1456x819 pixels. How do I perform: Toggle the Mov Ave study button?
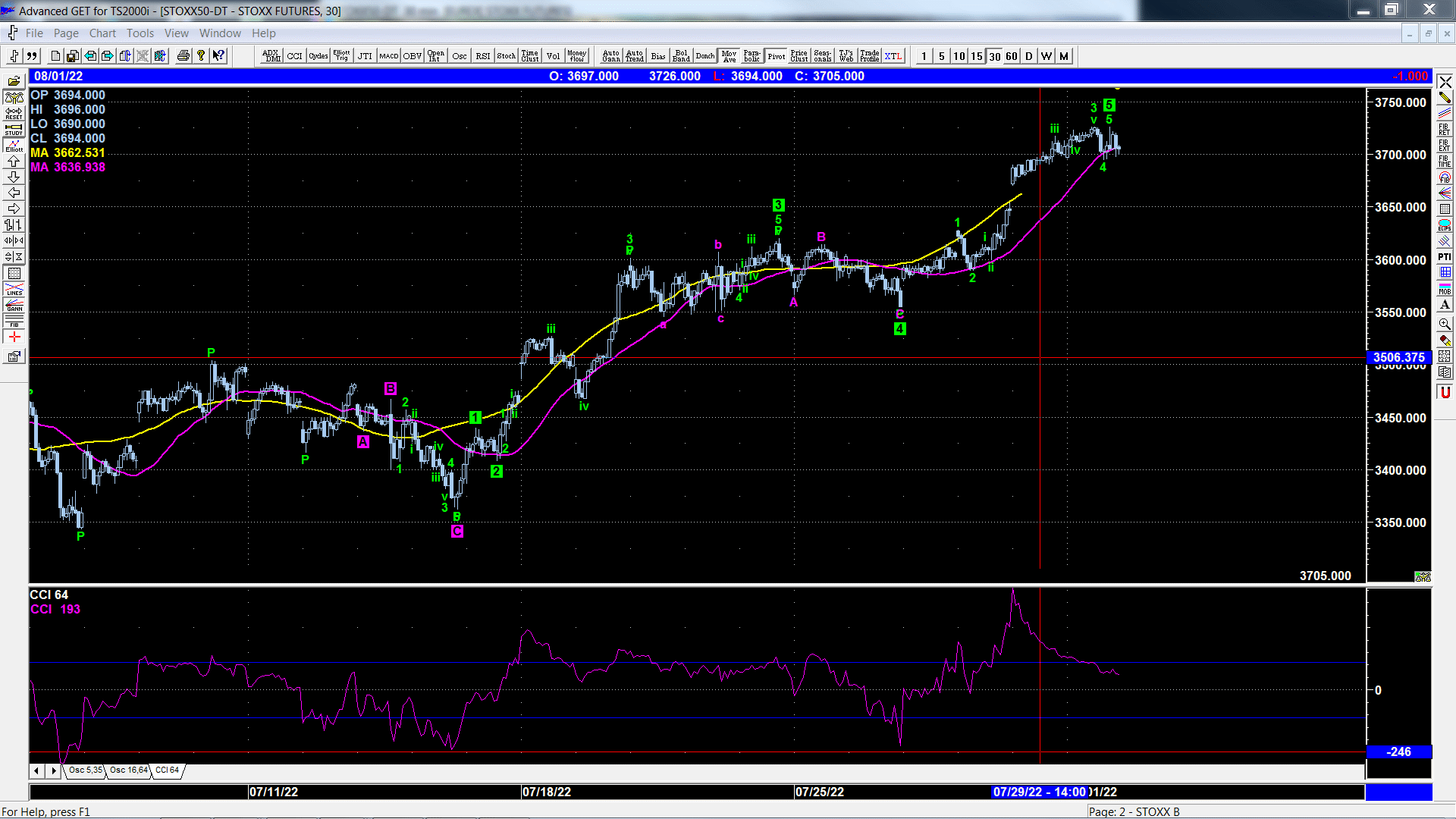[729, 56]
